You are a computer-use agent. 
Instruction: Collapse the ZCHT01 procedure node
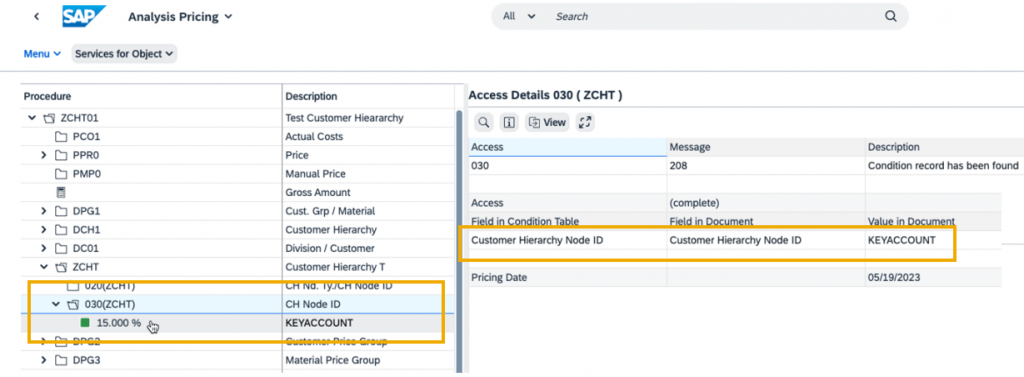pyautogui.click(x=32, y=118)
